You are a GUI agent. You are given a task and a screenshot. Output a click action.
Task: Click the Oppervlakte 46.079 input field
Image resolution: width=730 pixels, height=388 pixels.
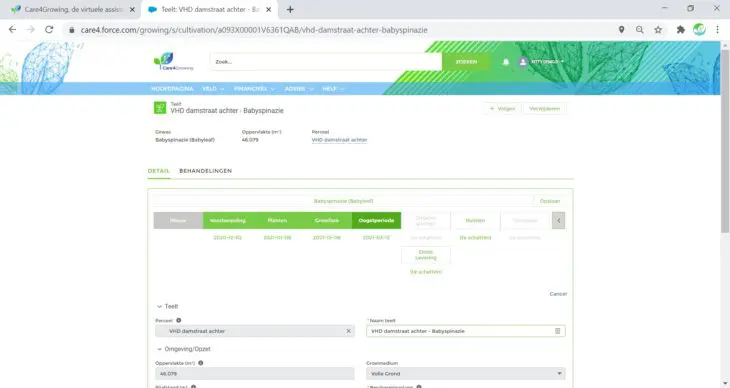click(x=255, y=374)
